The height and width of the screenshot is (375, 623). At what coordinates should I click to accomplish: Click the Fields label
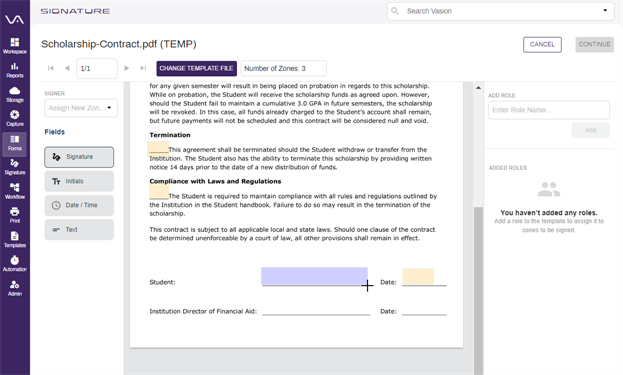54,132
